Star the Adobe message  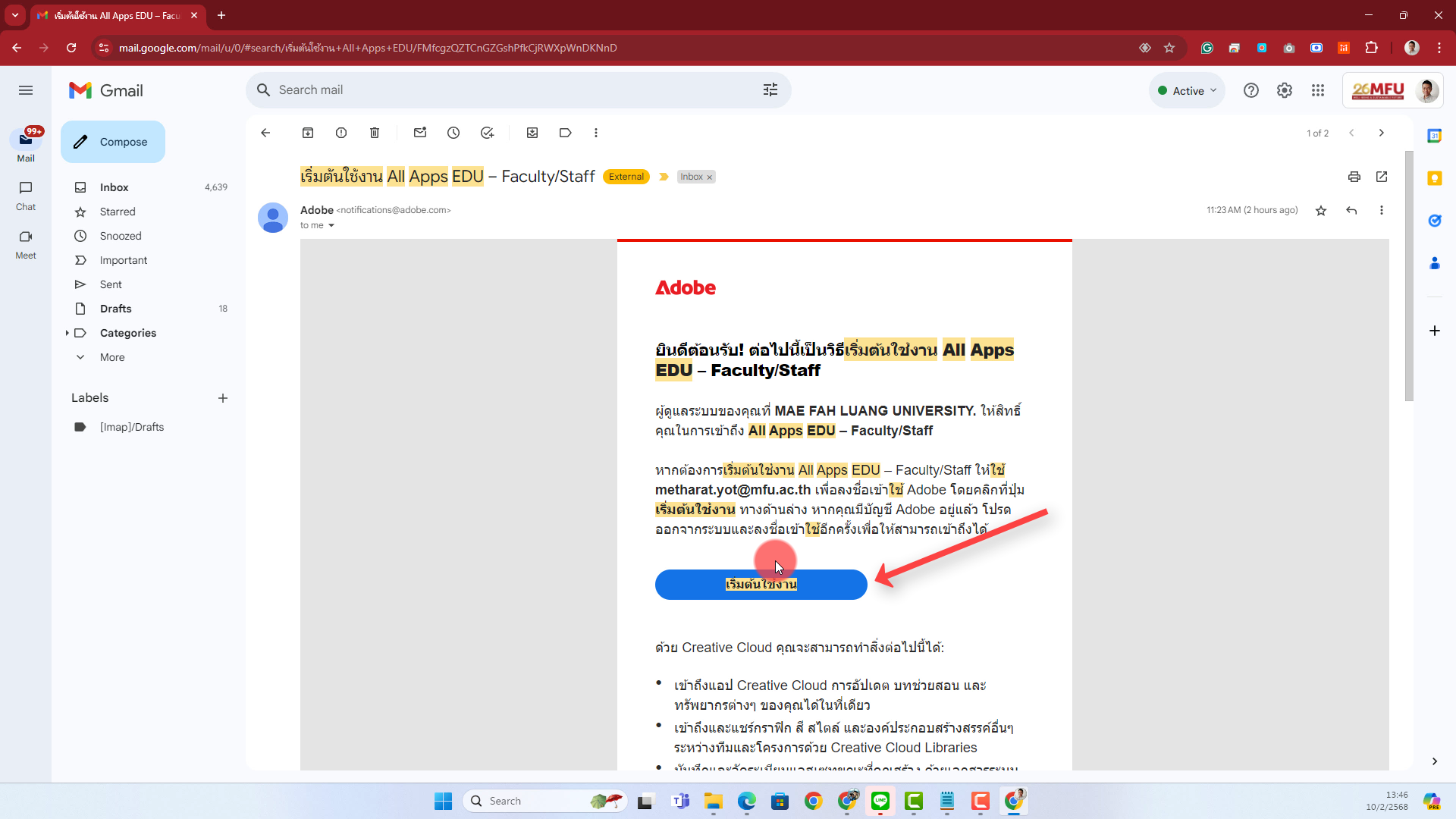click(1321, 211)
